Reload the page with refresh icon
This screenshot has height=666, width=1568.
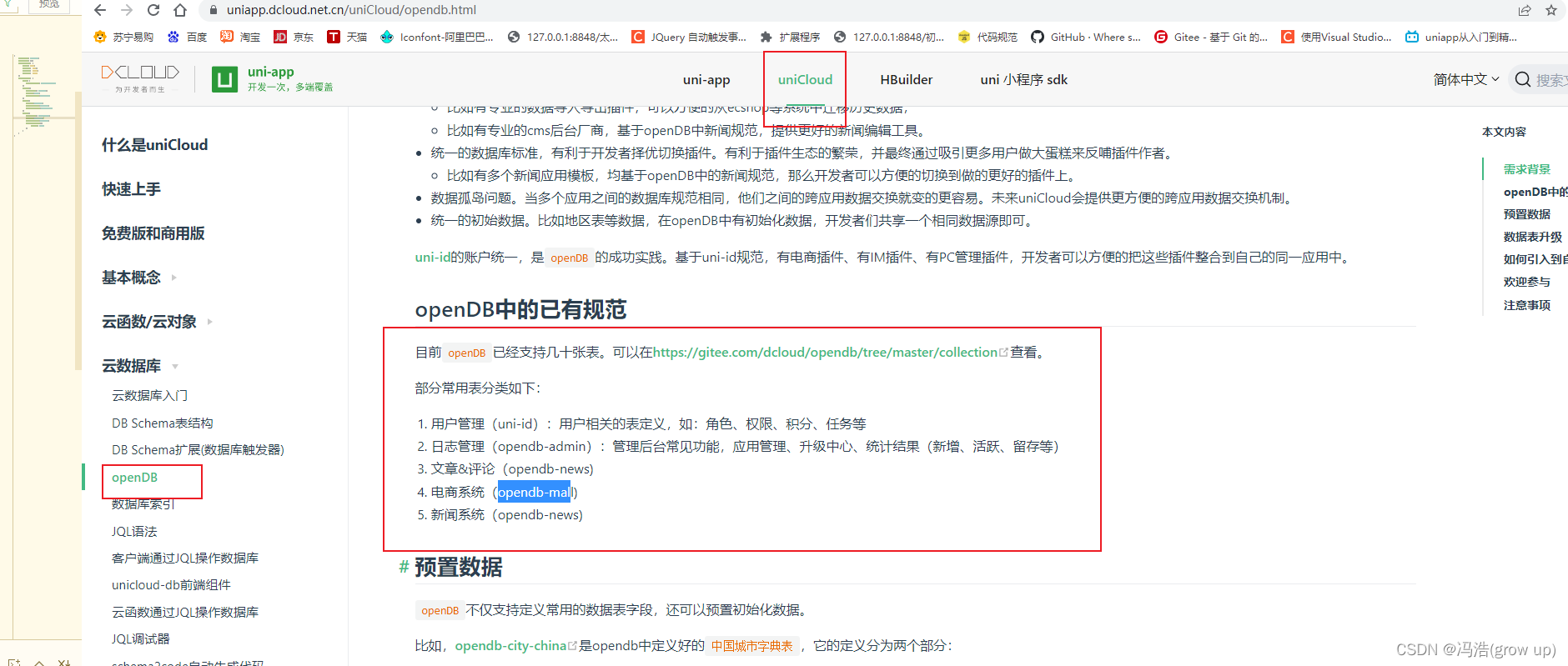[153, 10]
